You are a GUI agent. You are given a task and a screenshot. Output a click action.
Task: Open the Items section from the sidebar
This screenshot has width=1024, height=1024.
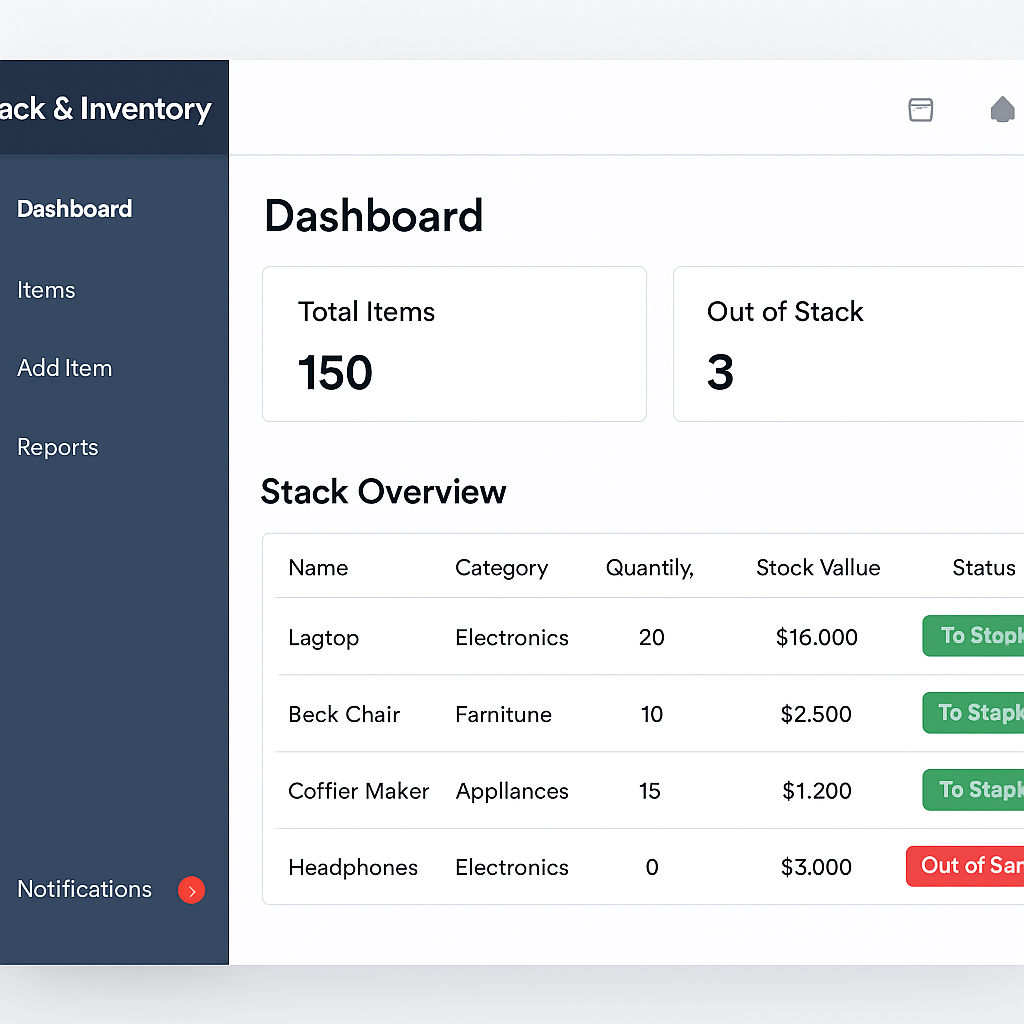46,290
